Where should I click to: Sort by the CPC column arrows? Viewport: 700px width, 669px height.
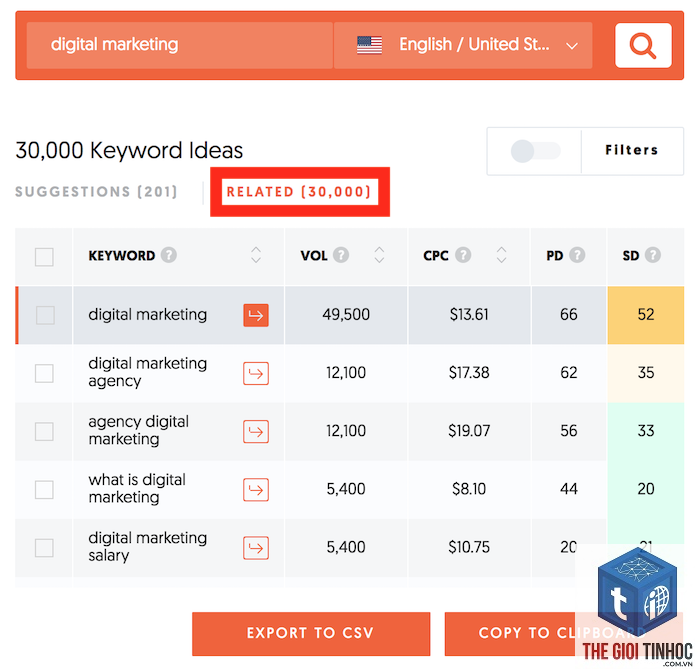coord(501,255)
